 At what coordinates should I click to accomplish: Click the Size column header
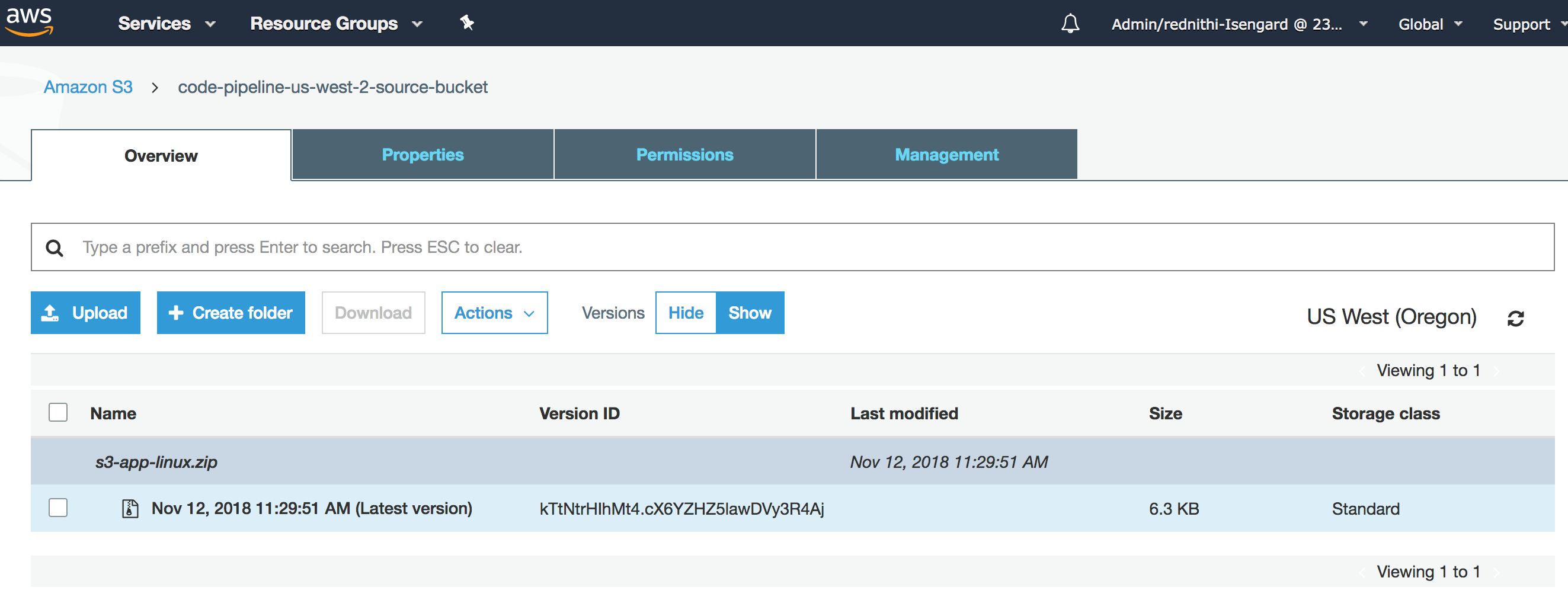point(1165,413)
